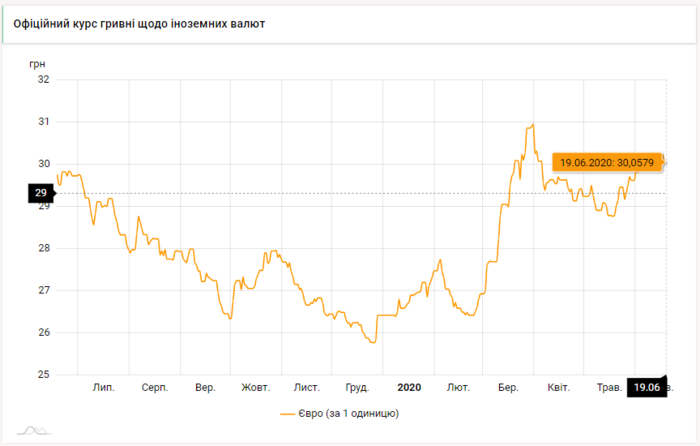The image size is (700, 446).
Task: Select the Трав. month label on axis
Action: click(x=609, y=386)
